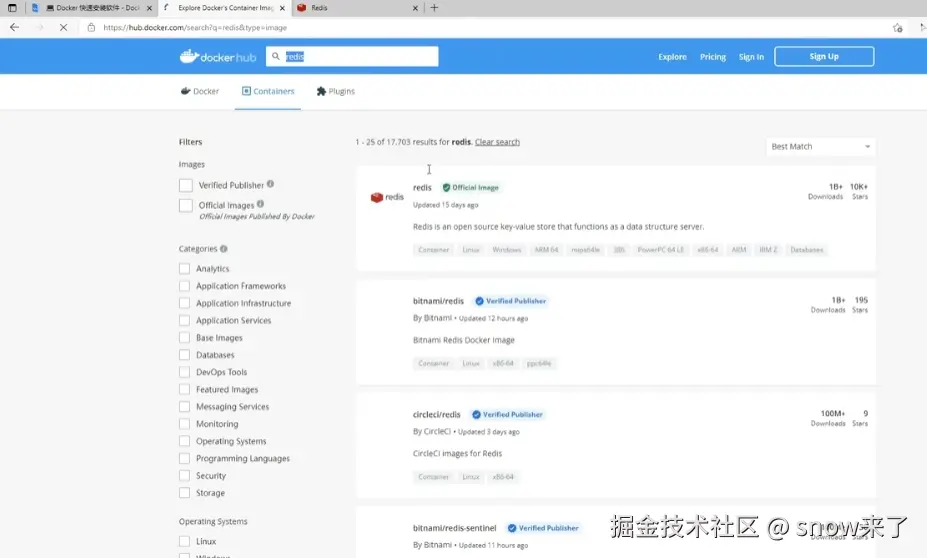Open the bitnami/redis result
Viewport: 927px width, 558px height.
438,301
